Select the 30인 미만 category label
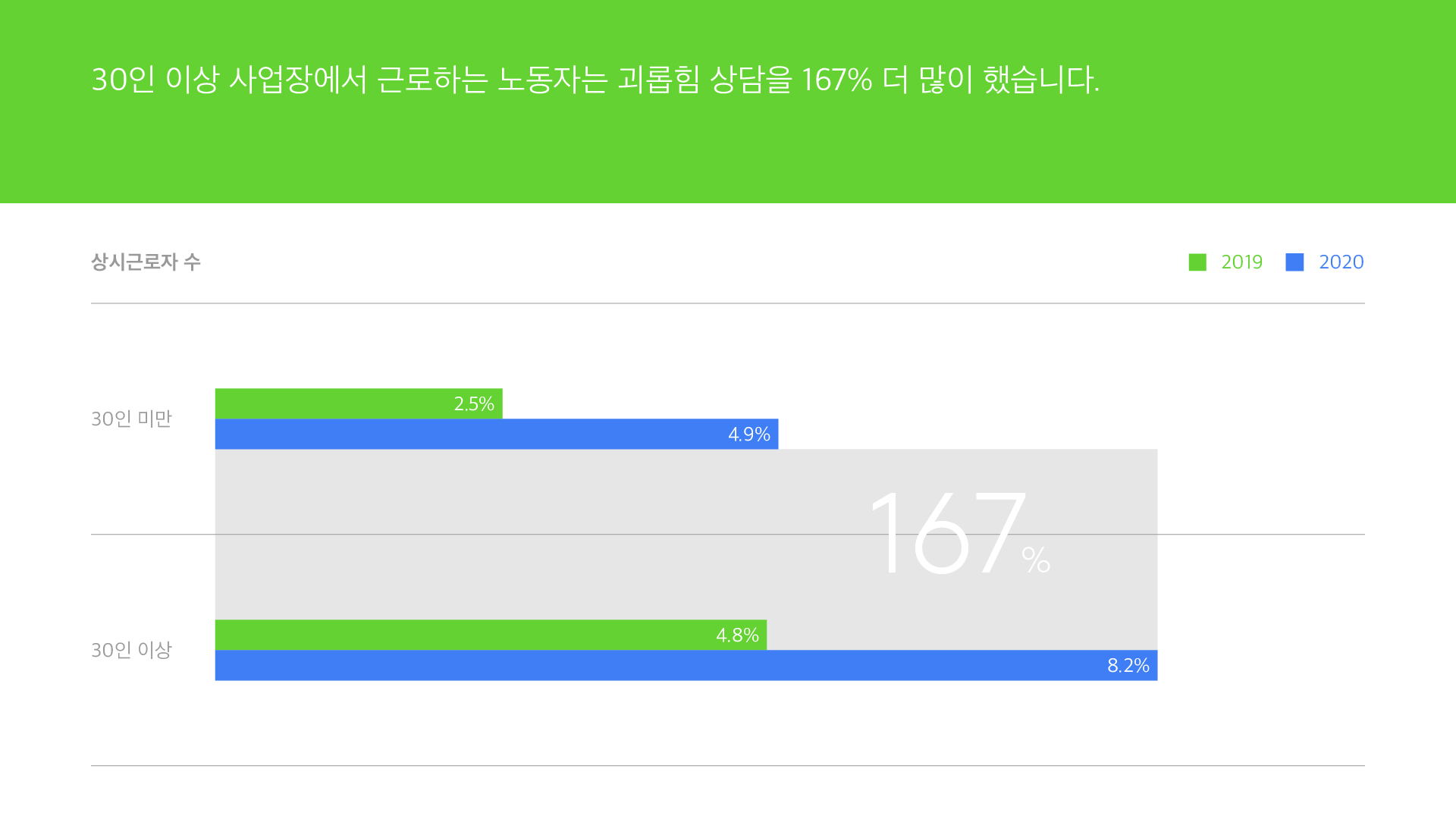This screenshot has height=819, width=1456. [131, 419]
